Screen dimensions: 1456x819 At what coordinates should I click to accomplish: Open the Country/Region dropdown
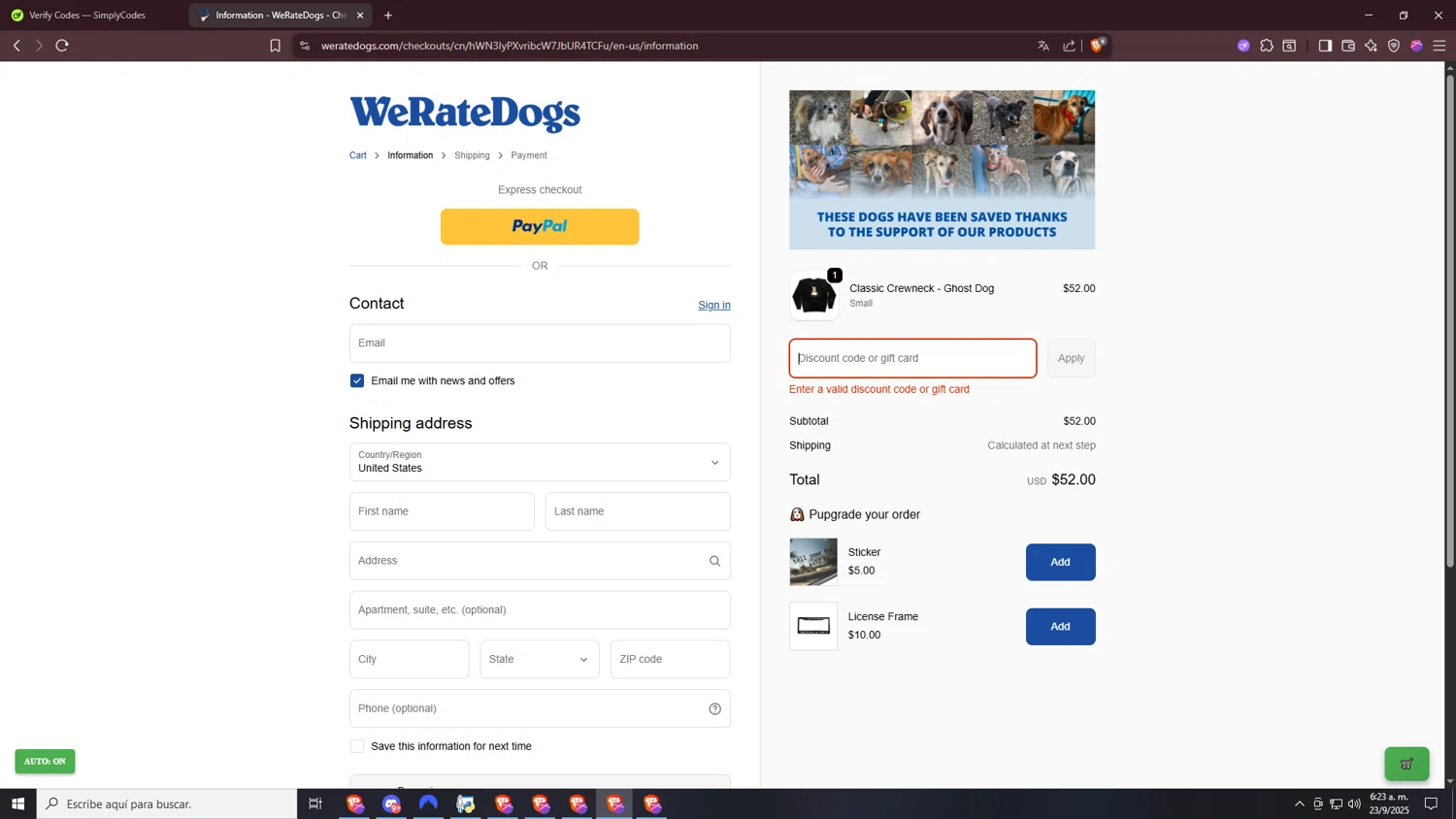[540, 462]
